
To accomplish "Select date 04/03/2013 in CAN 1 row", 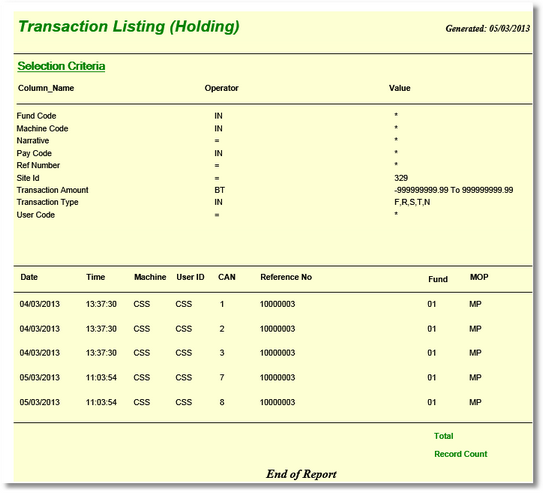I will pos(39,304).
